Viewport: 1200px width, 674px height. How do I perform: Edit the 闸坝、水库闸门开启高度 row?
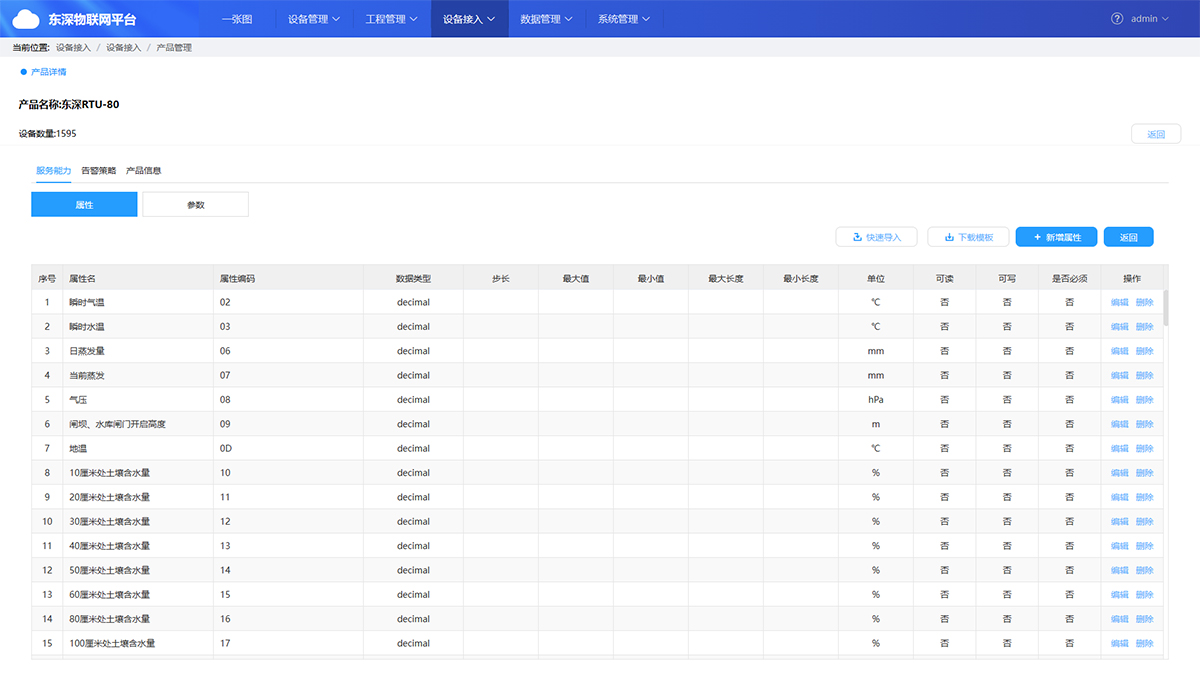click(1119, 424)
